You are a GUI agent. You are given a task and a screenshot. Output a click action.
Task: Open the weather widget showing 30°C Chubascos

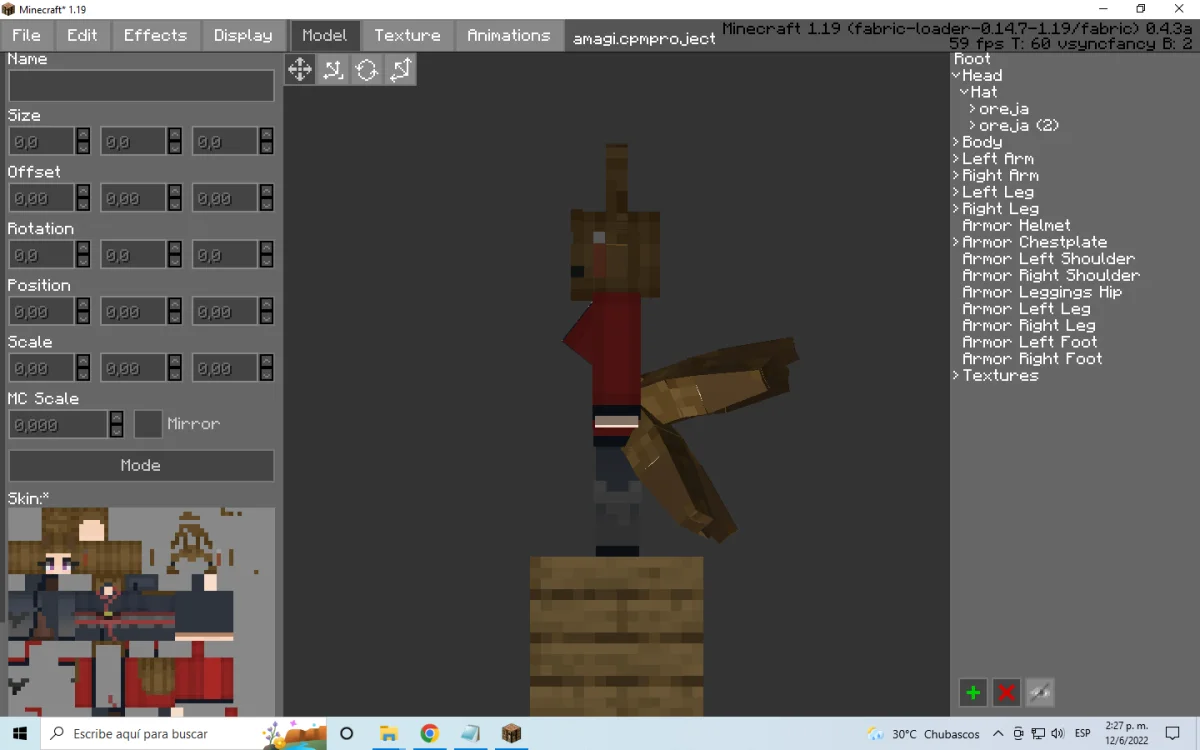tap(924, 734)
